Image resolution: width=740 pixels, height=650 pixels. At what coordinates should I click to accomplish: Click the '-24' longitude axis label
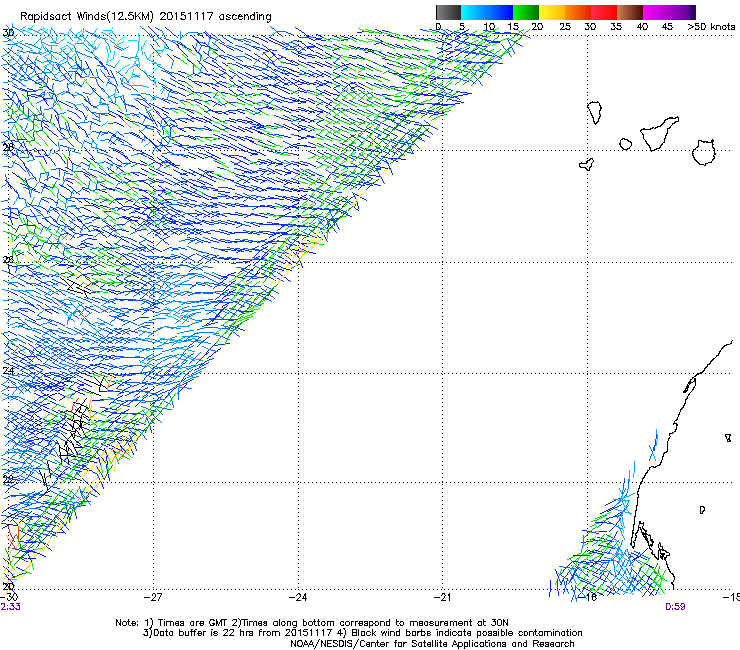[x=298, y=597]
